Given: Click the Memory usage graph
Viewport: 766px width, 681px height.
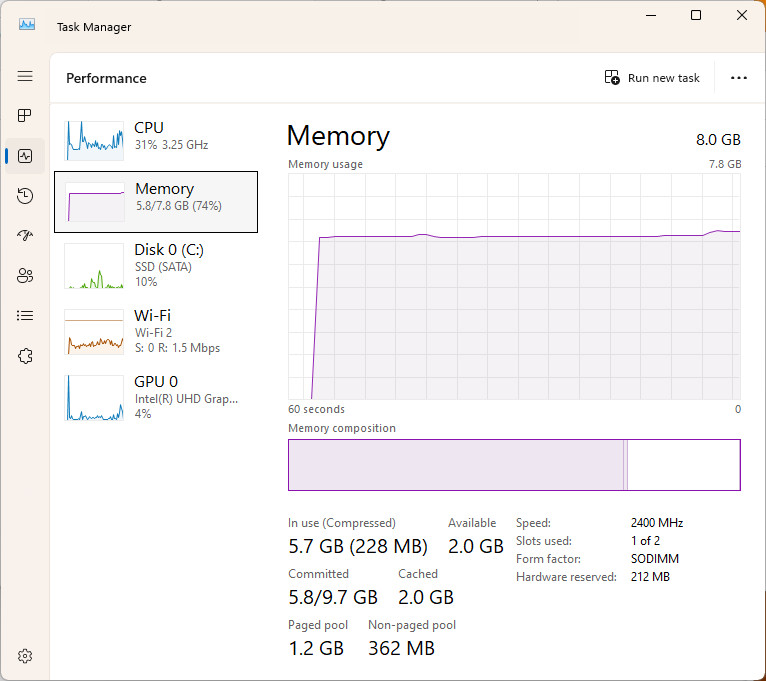Looking at the screenshot, I should [x=514, y=286].
